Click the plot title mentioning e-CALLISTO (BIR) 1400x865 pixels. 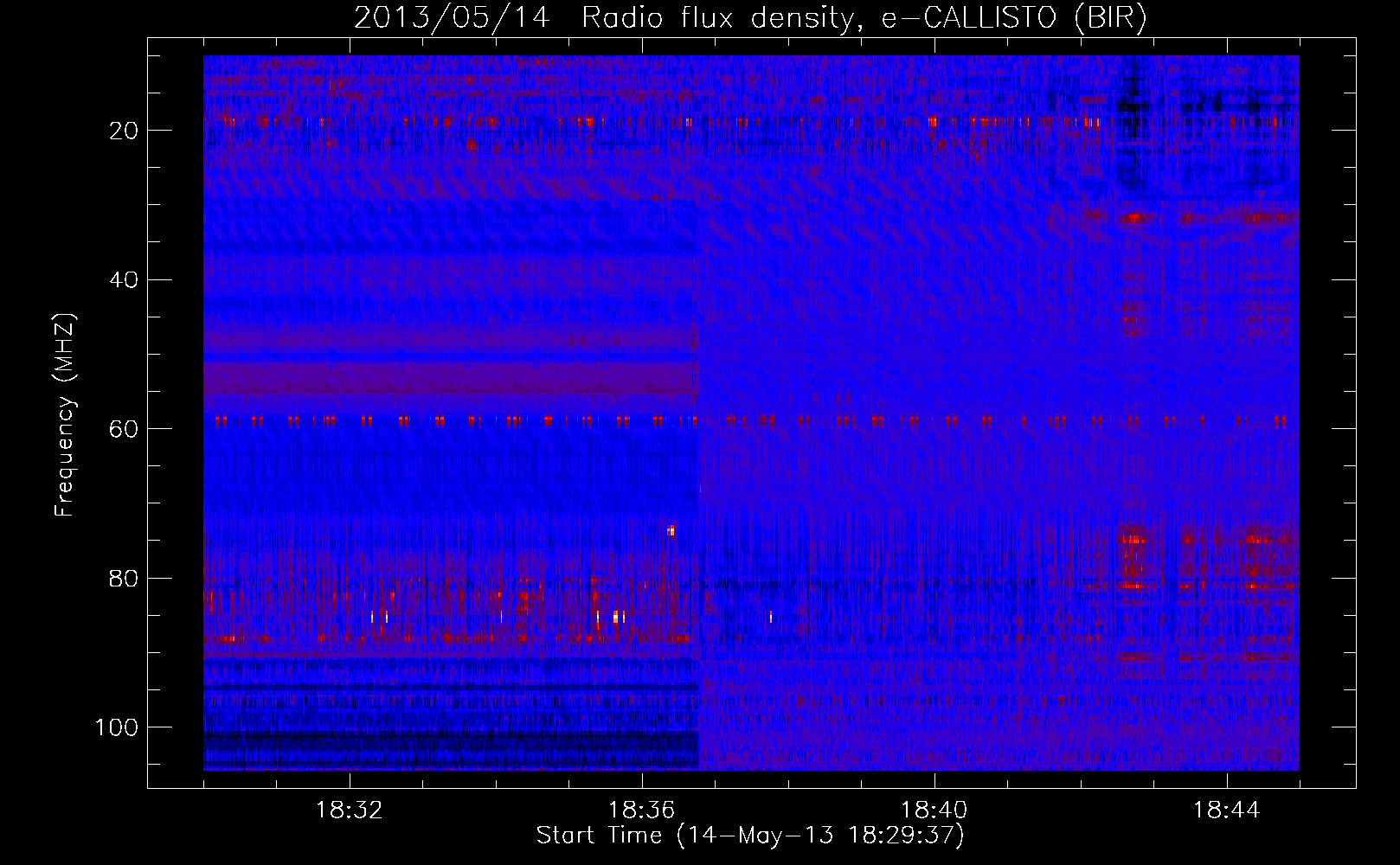750,18
